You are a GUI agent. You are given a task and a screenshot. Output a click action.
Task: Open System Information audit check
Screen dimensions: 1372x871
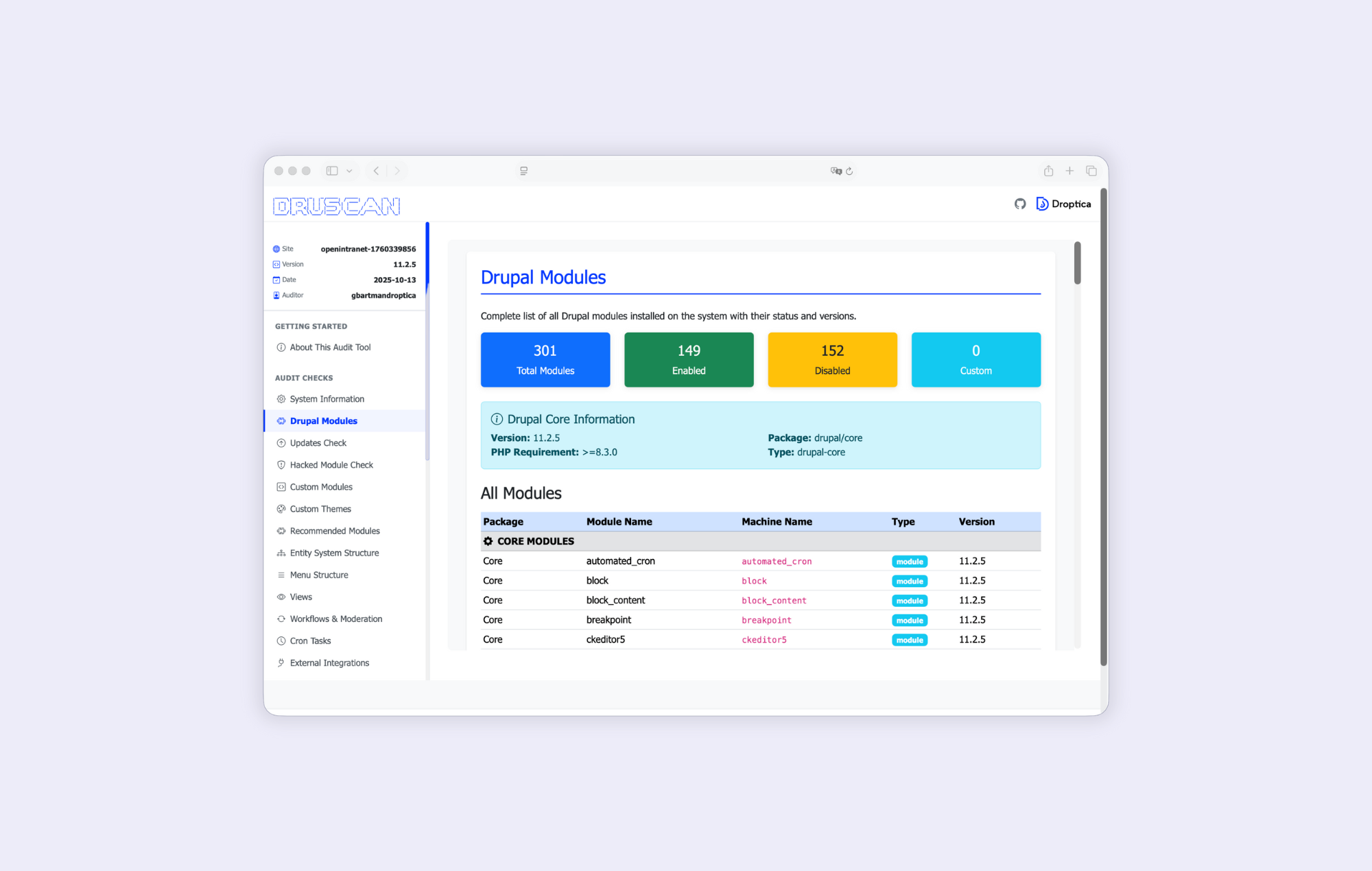point(327,399)
